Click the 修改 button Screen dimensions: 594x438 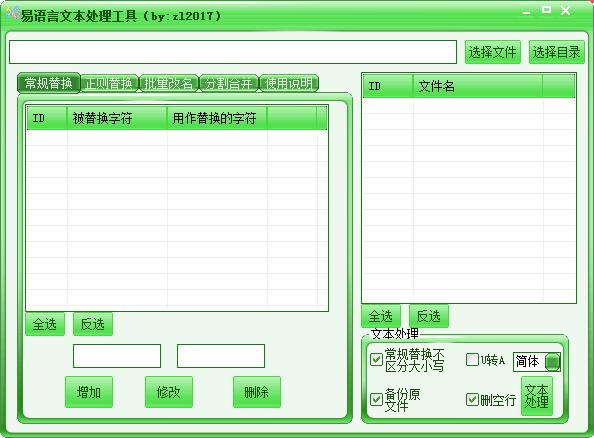click(x=169, y=392)
